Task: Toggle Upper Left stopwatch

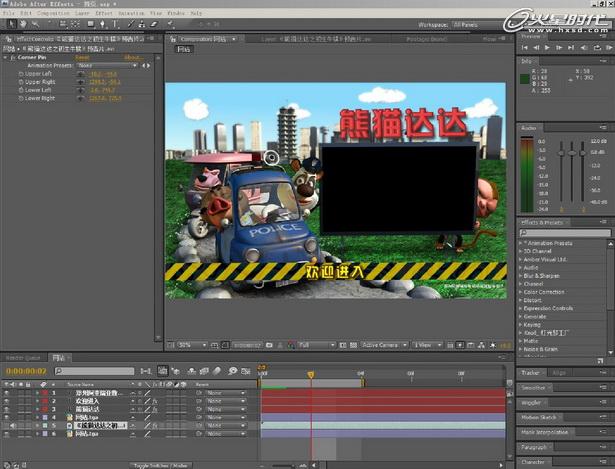Action: (21, 74)
